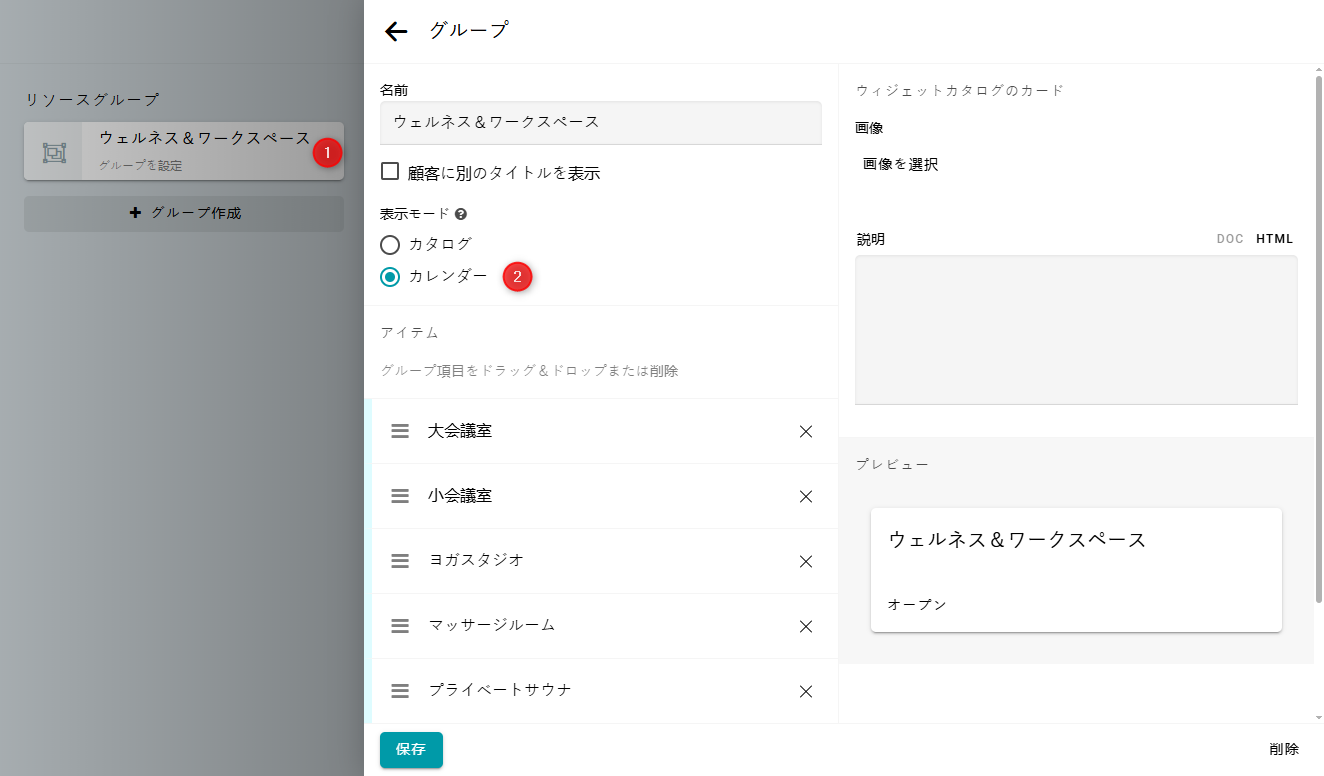The width and height of the screenshot is (1324, 776).
Task: Select the カタログ display mode
Action: (390, 244)
